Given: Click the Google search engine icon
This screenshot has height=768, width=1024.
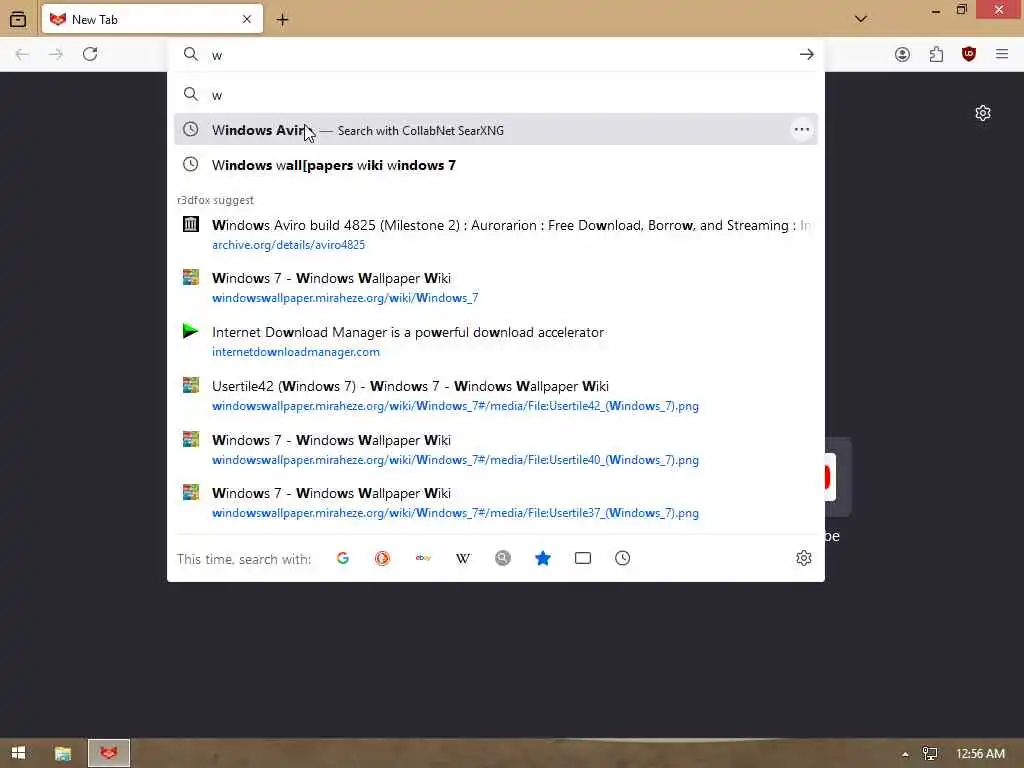Looking at the screenshot, I should coord(343,558).
